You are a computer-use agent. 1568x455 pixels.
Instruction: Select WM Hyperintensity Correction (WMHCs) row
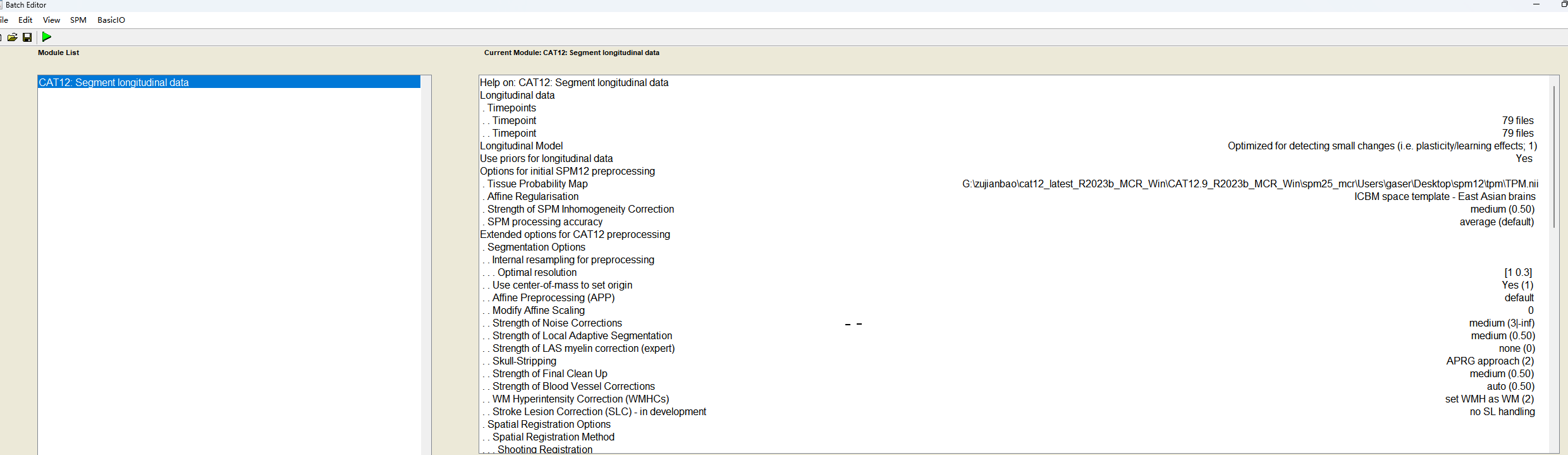click(x=580, y=399)
